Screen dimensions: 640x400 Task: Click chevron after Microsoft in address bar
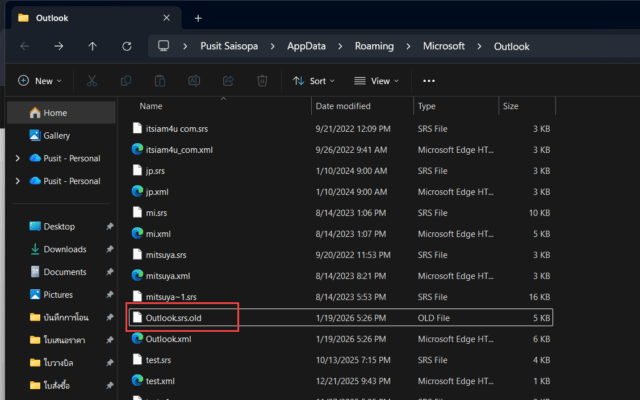coord(479,46)
